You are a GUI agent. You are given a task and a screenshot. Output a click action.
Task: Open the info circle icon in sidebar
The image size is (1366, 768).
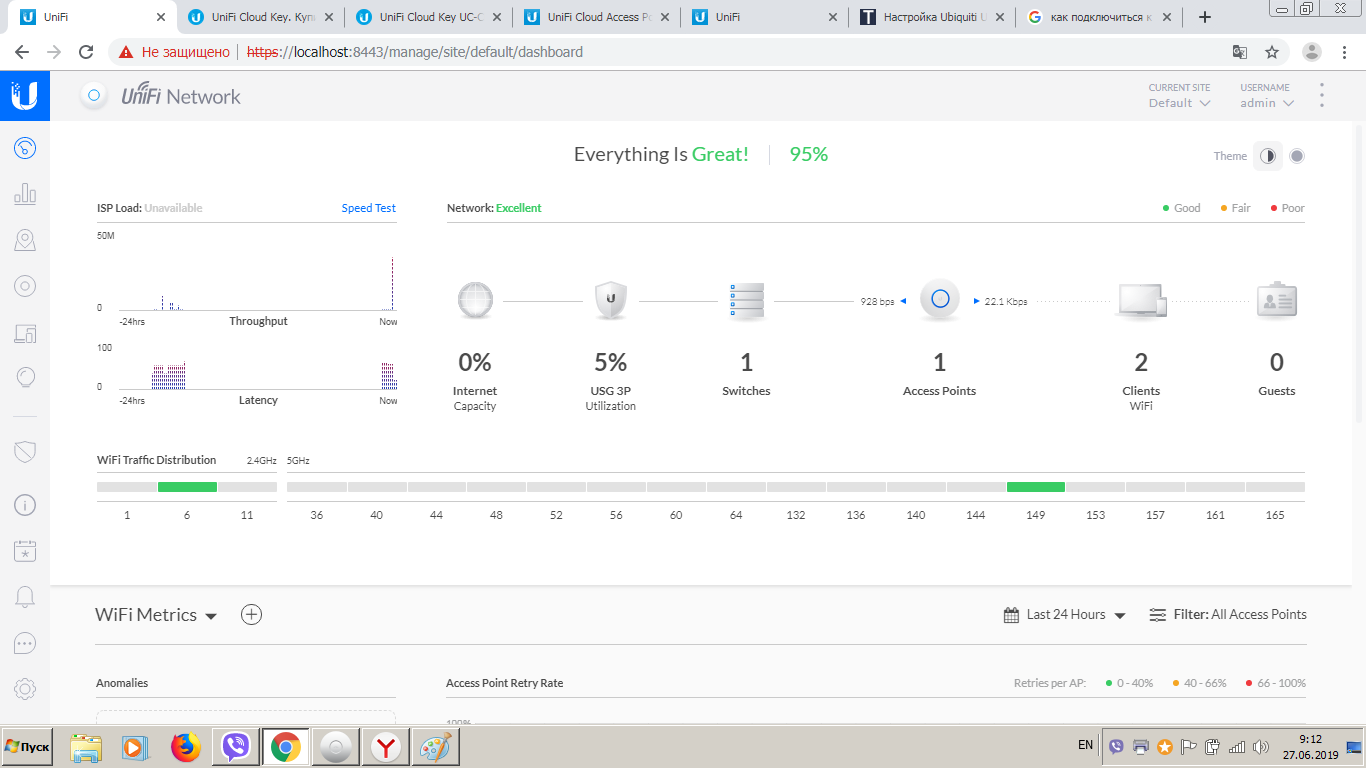[x=25, y=505]
